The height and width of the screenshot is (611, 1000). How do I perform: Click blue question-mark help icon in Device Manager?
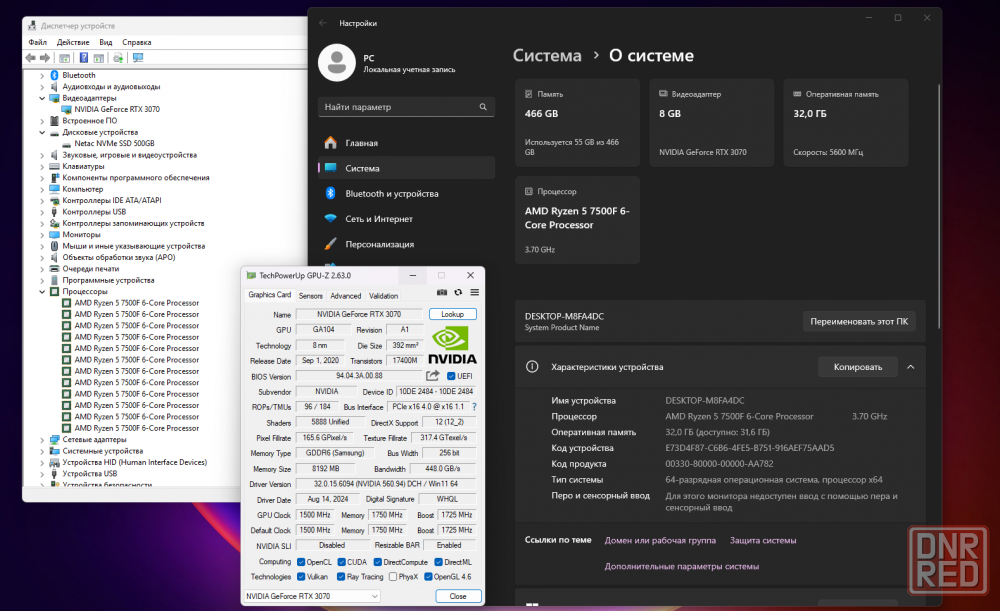tap(84, 58)
